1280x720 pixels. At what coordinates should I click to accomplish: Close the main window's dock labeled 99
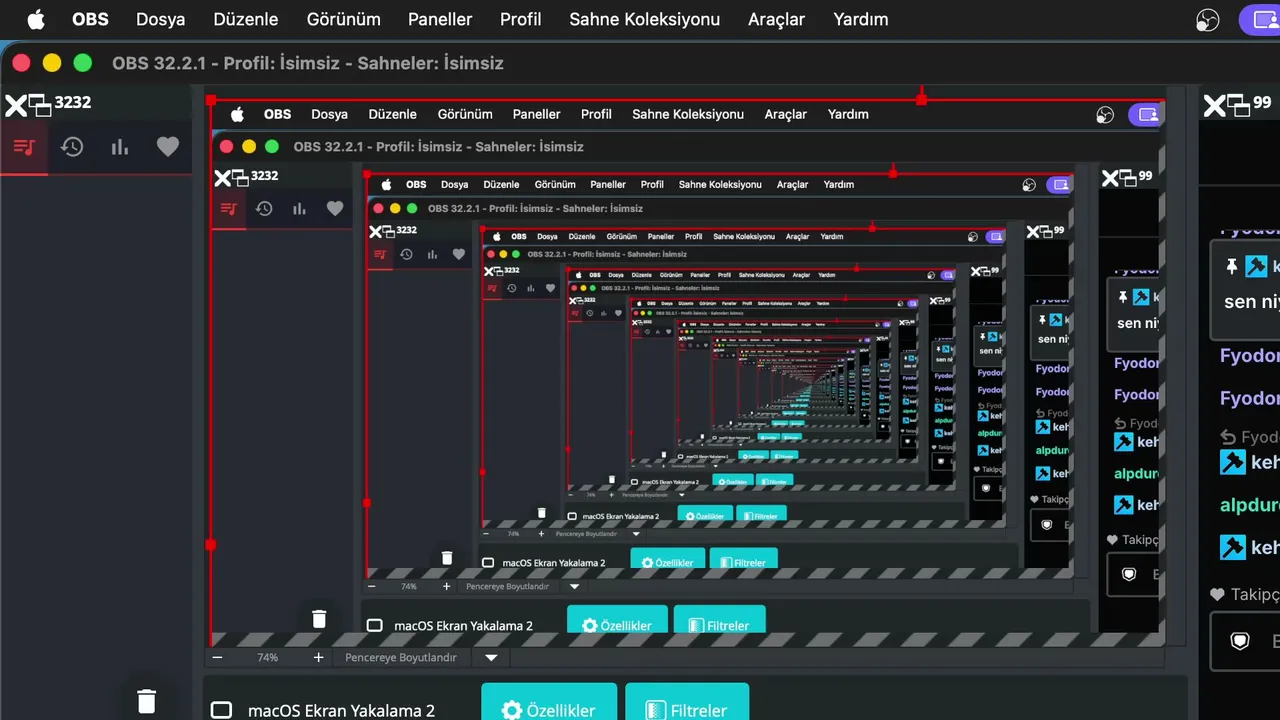coord(1213,104)
